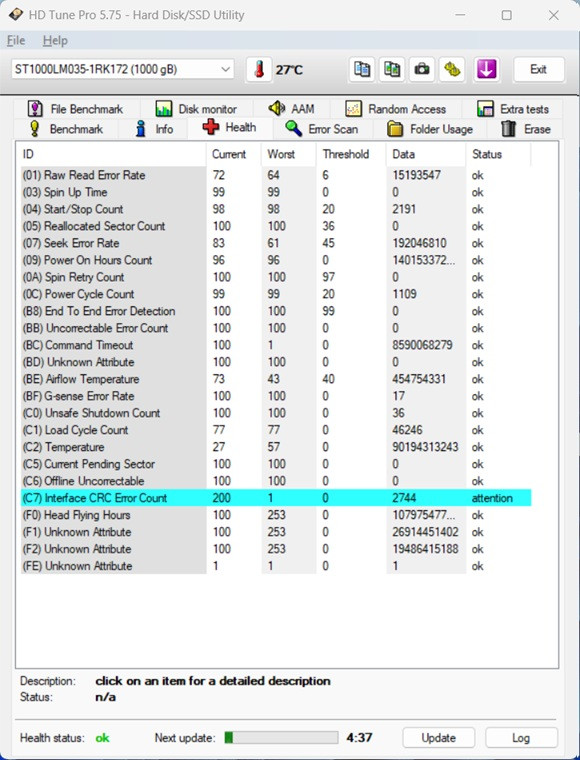Click the second copy screenshot icon
The height and width of the screenshot is (760, 580).
pyautogui.click(x=392, y=70)
